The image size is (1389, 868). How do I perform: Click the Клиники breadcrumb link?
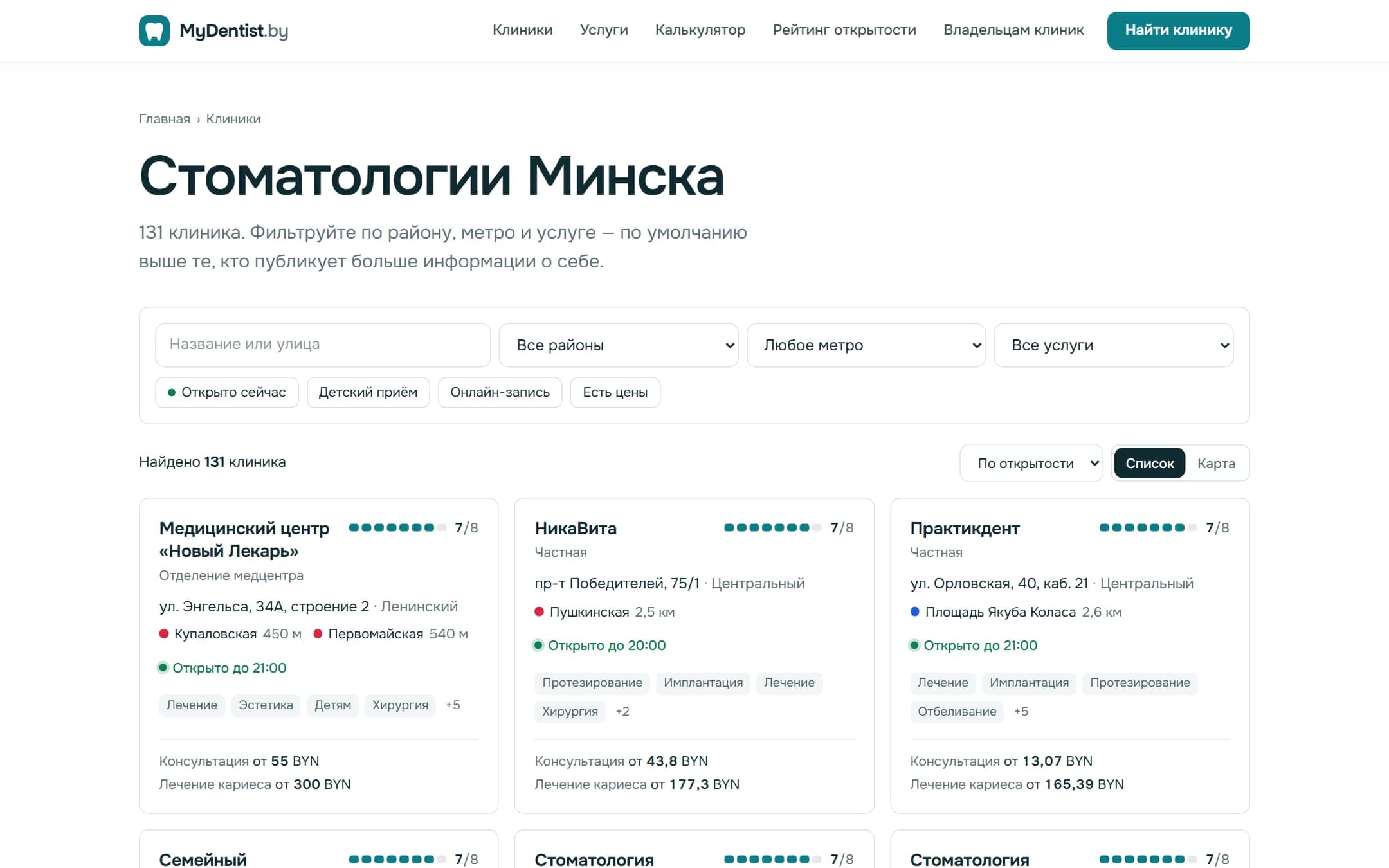[233, 119]
